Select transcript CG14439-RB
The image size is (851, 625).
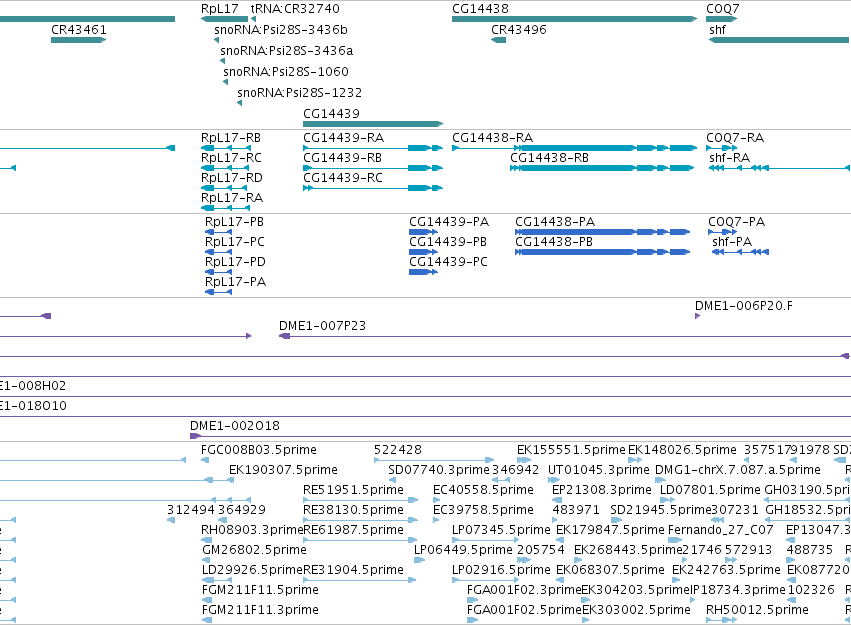point(342,158)
